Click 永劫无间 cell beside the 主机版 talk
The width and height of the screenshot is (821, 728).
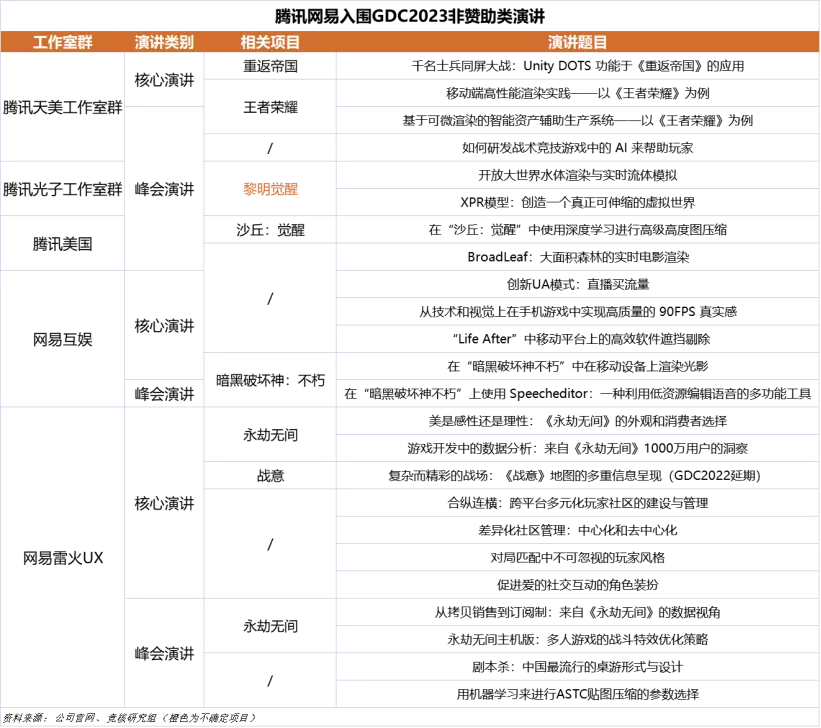point(270,626)
